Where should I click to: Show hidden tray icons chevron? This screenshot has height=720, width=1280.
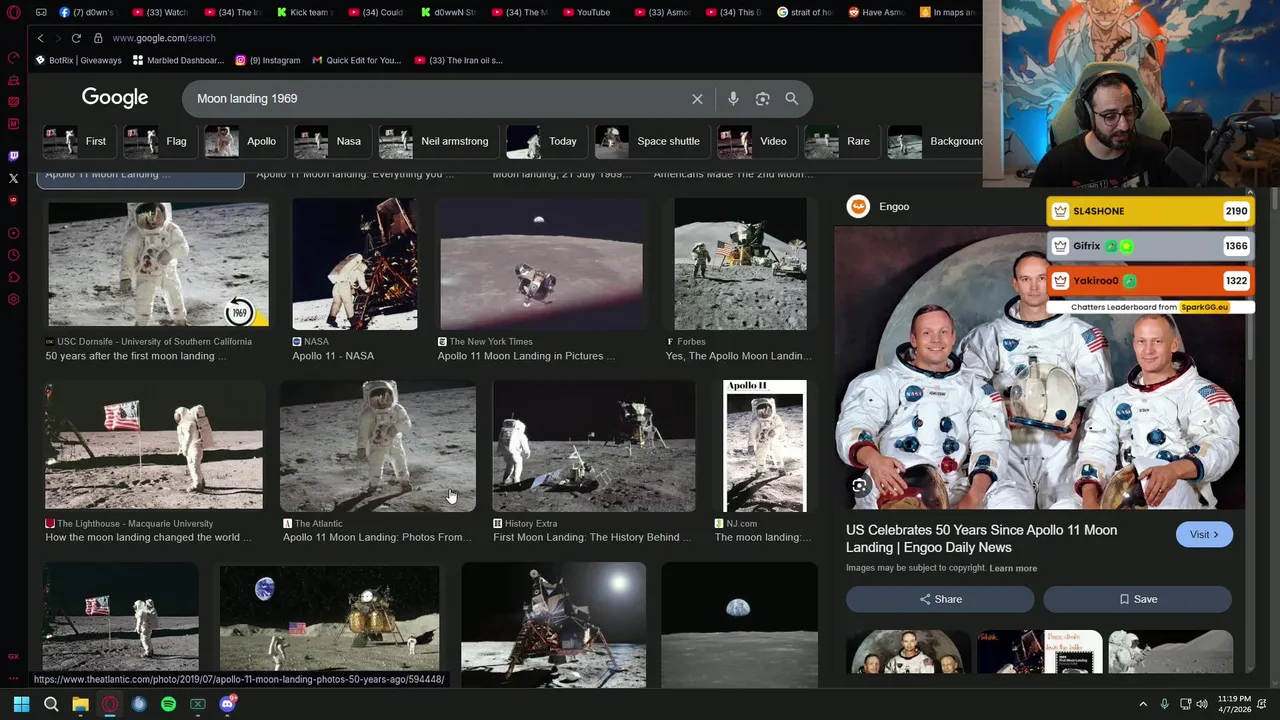(x=1143, y=704)
